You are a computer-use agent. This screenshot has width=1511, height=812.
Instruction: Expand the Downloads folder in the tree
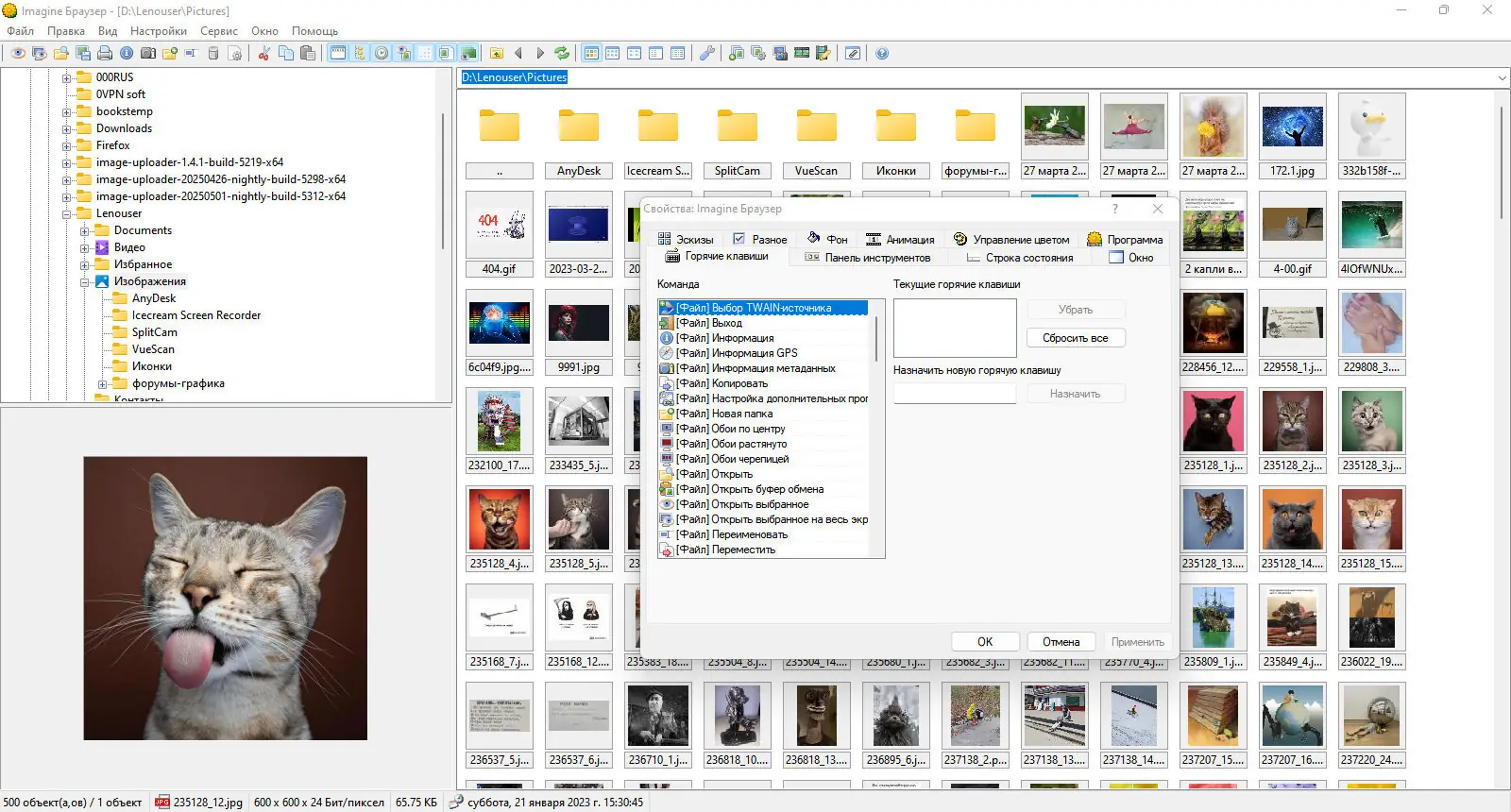click(67, 129)
